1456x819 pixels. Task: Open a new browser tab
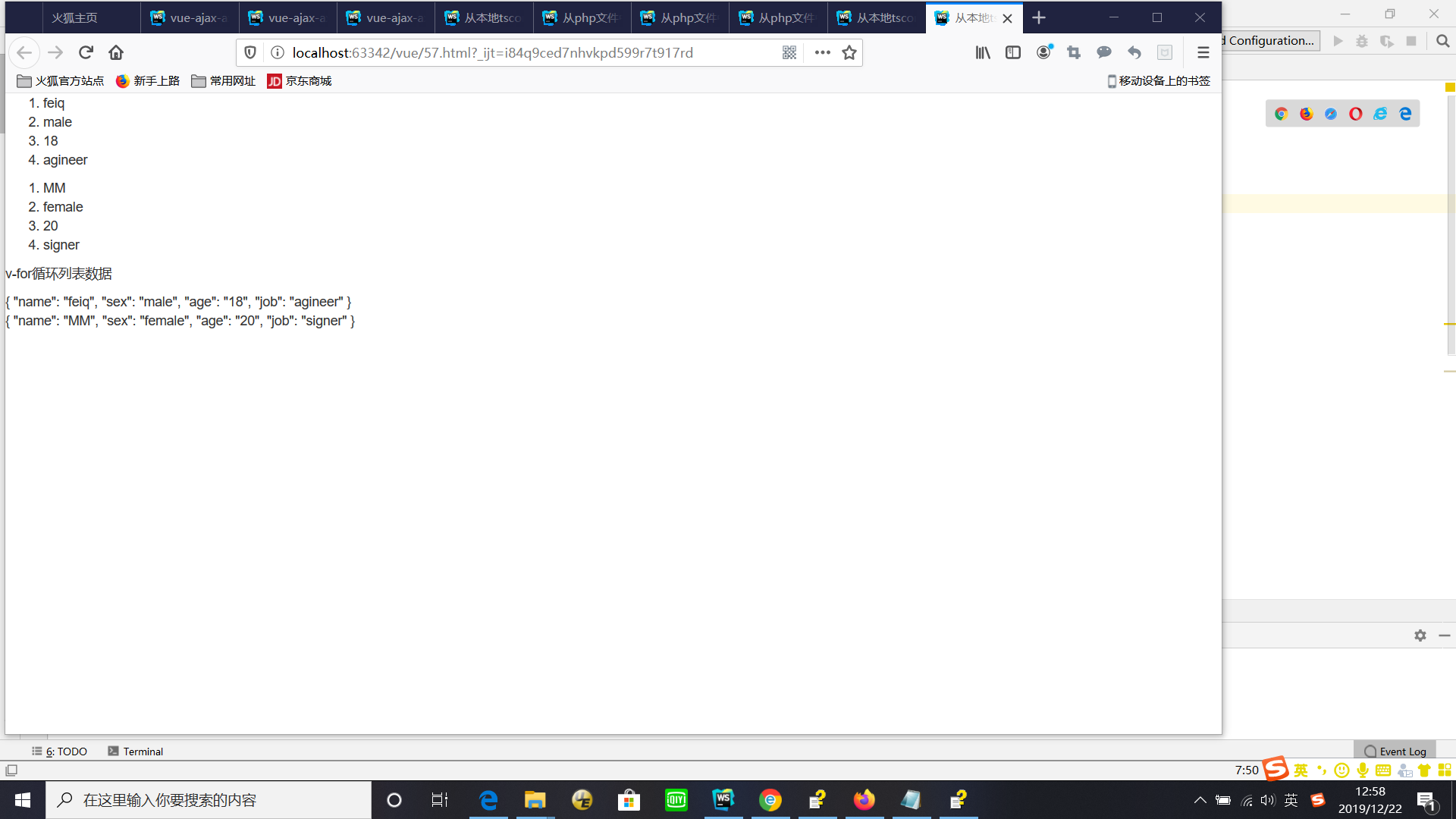[x=1039, y=17]
